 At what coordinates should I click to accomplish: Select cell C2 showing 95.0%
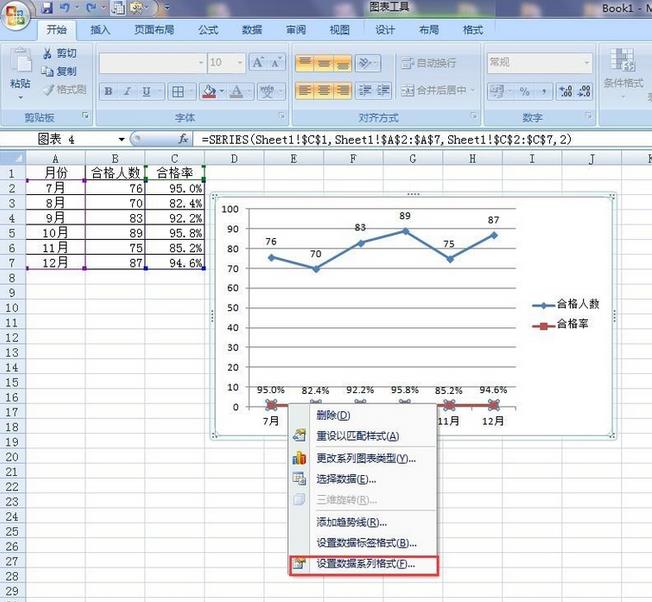tap(175, 188)
